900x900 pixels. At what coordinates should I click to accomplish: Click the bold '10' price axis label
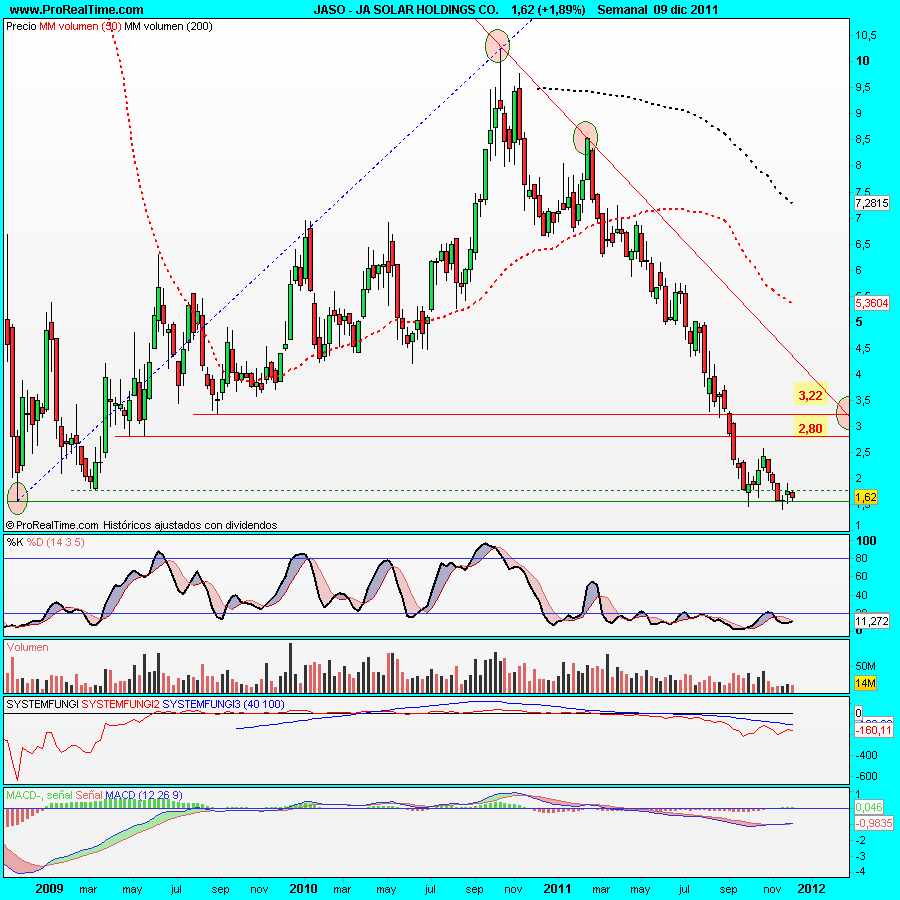862,61
